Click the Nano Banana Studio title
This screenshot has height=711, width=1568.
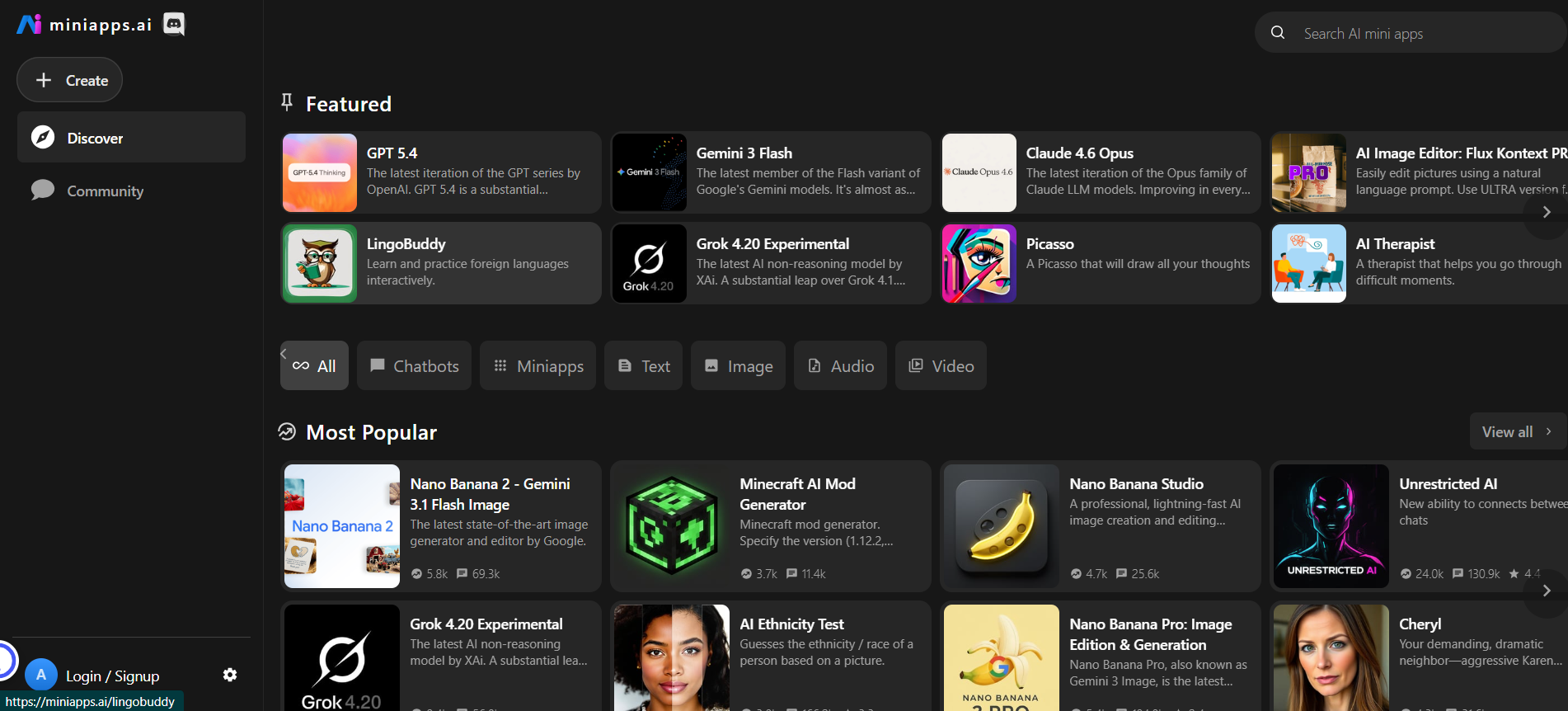click(1137, 484)
